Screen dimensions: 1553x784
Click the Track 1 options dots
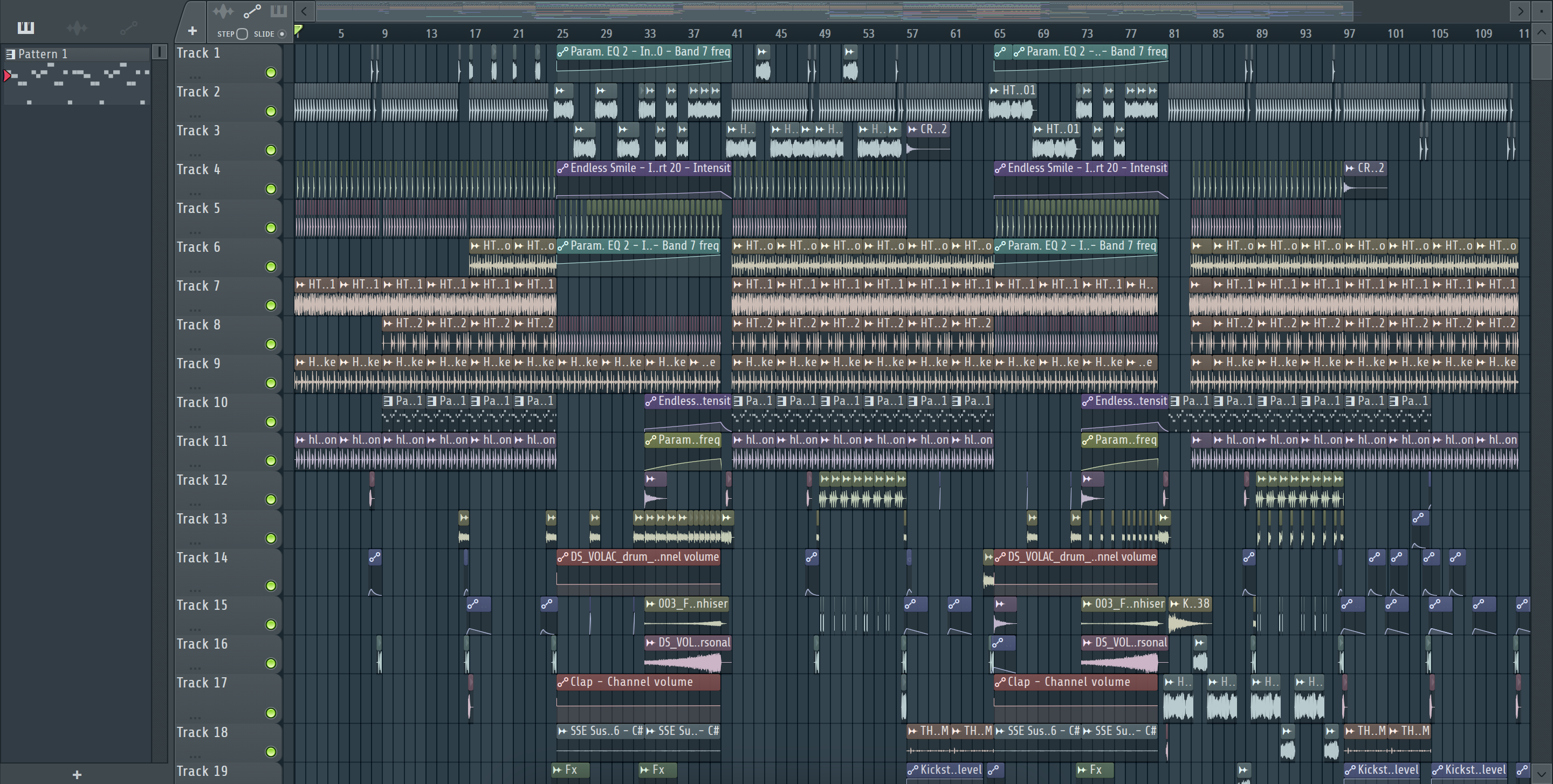click(x=195, y=77)
